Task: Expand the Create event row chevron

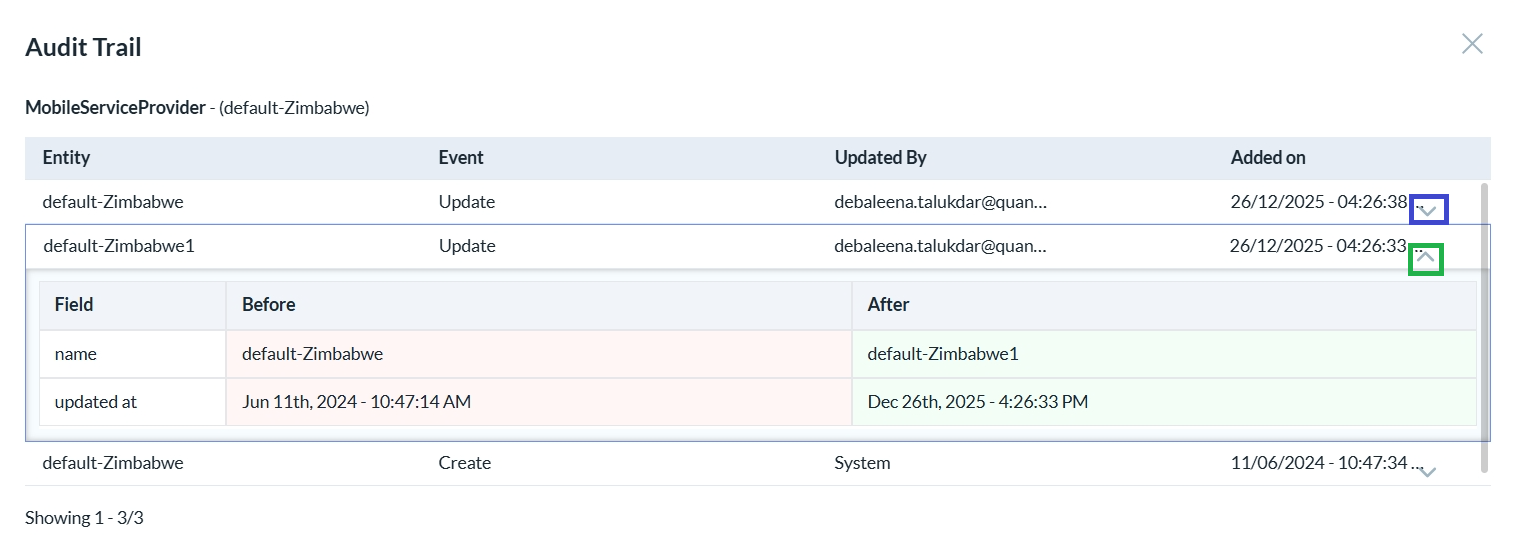Action: click(1428, 472)
